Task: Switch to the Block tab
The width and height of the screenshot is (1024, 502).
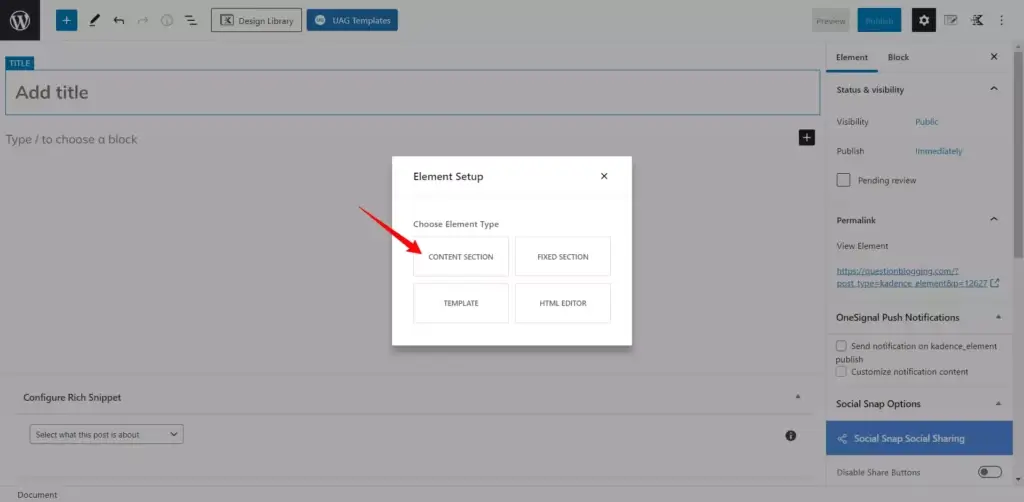Action: (898, 57)
